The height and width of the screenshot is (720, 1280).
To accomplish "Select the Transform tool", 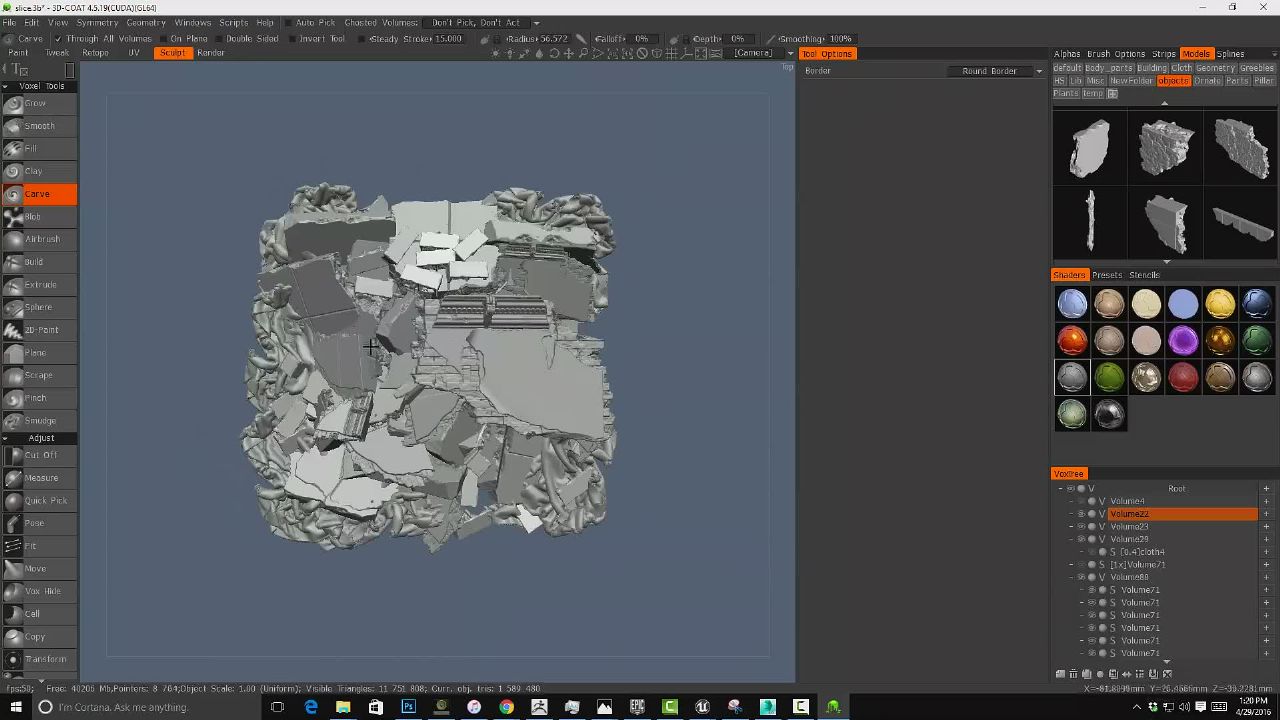I will [38, 659].
